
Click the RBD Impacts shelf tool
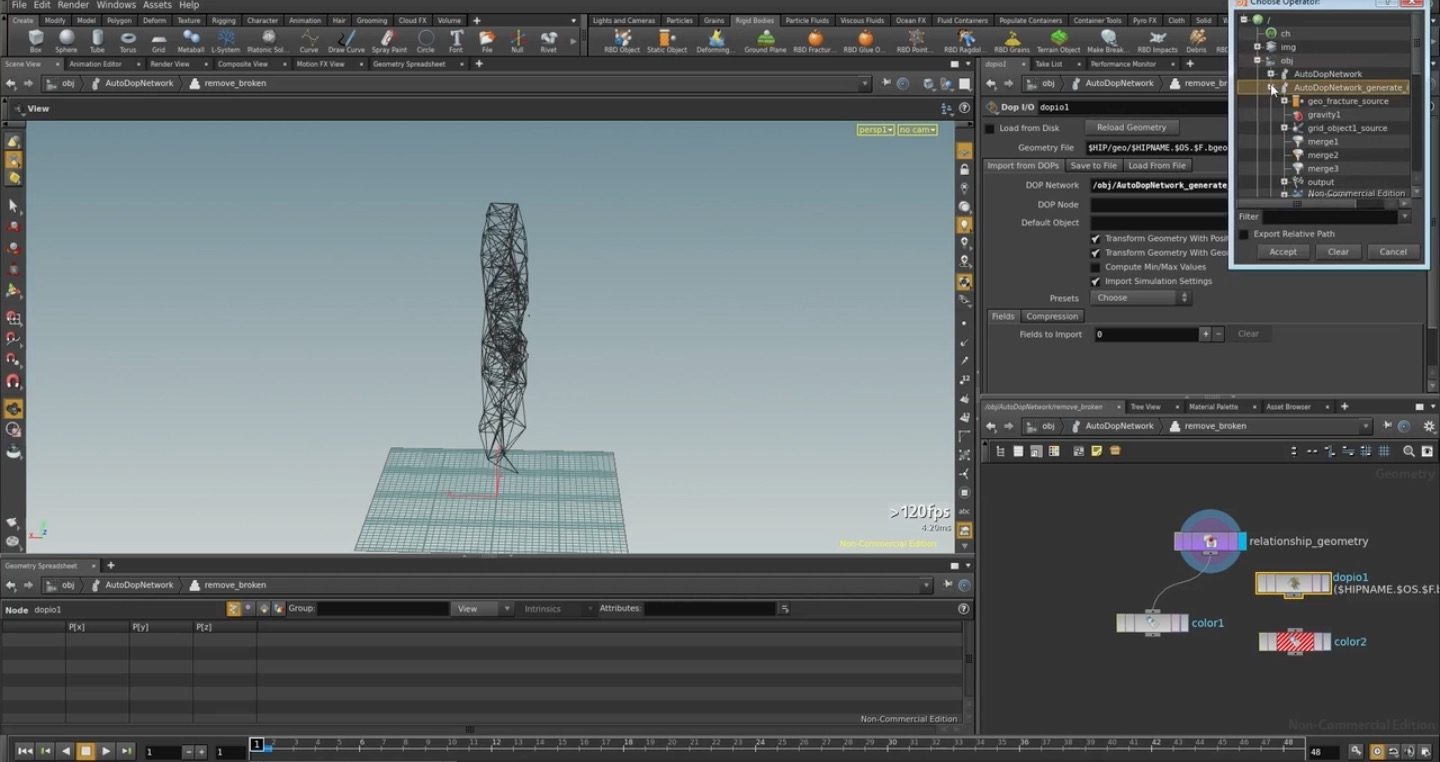pyautogui.click(x=1157, y=41)
